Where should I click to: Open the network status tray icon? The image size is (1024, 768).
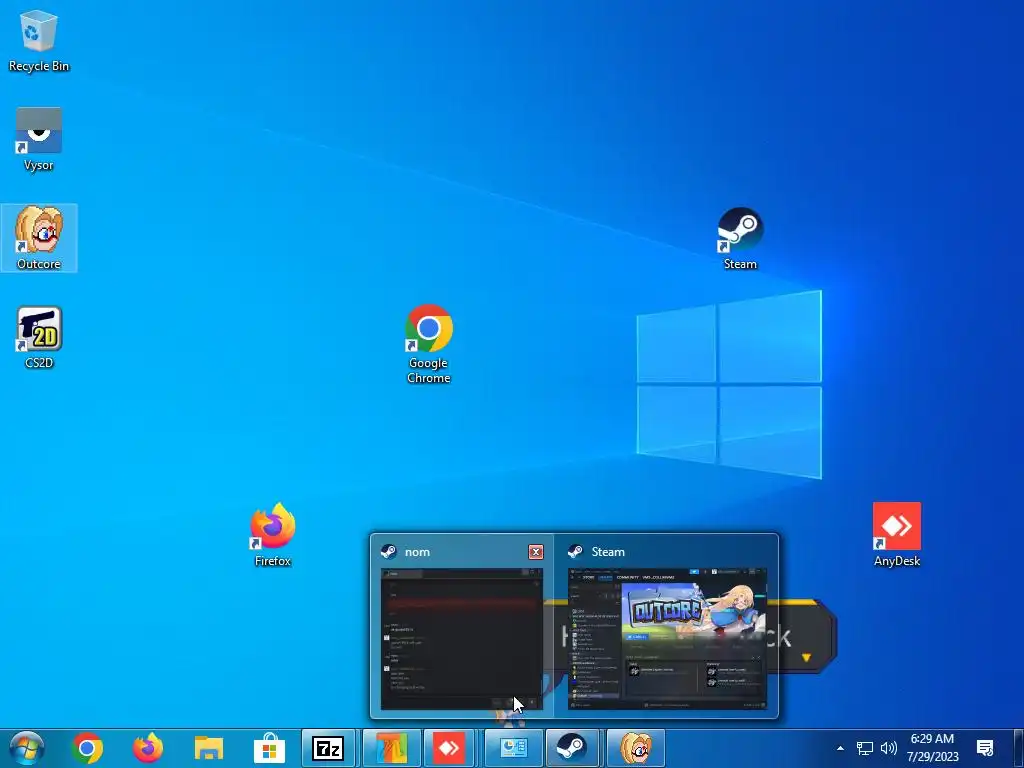pos(865,748)
